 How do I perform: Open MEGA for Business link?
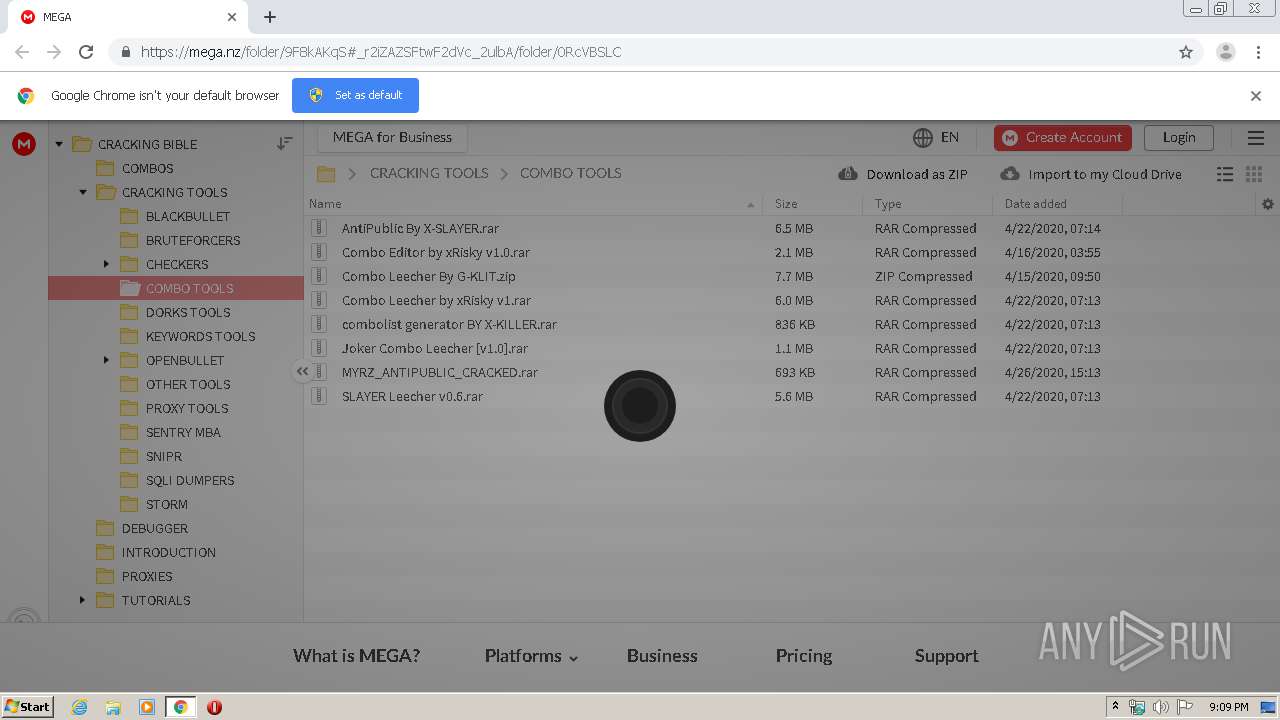coord(392,138)
